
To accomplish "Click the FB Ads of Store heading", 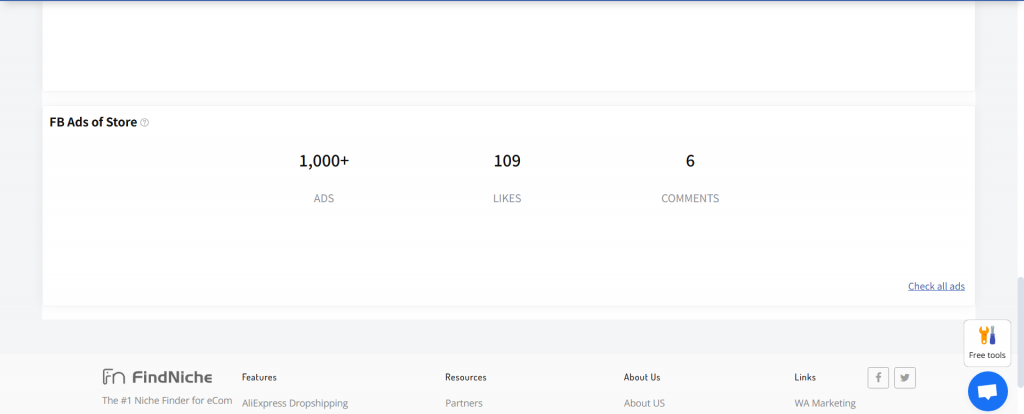I will coord(93,122).
